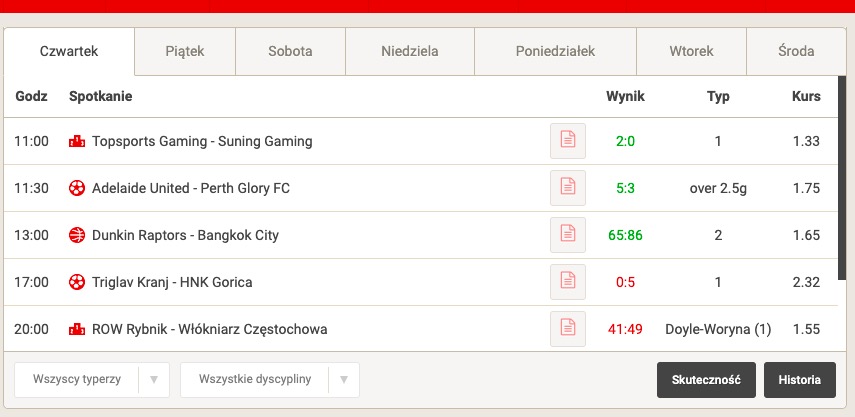
Task: Click the Historia button
Action: [x=799, y=380]
